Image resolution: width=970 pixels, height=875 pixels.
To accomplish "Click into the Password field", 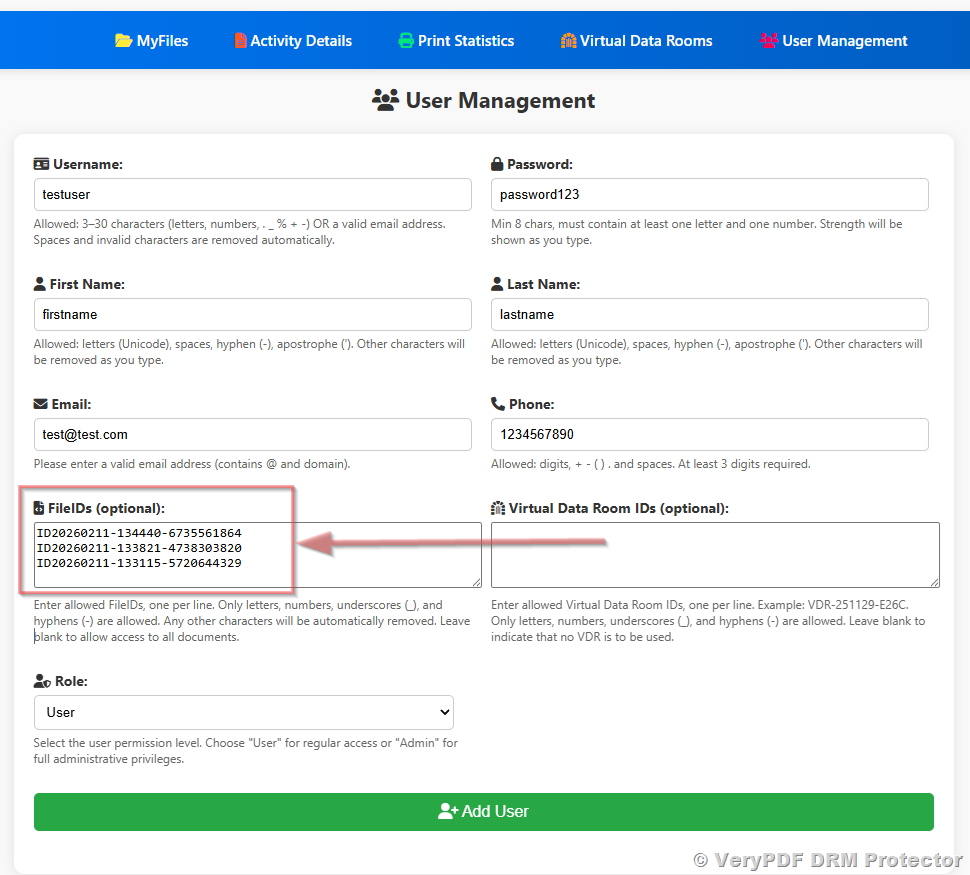I will [x=709, y=194].
